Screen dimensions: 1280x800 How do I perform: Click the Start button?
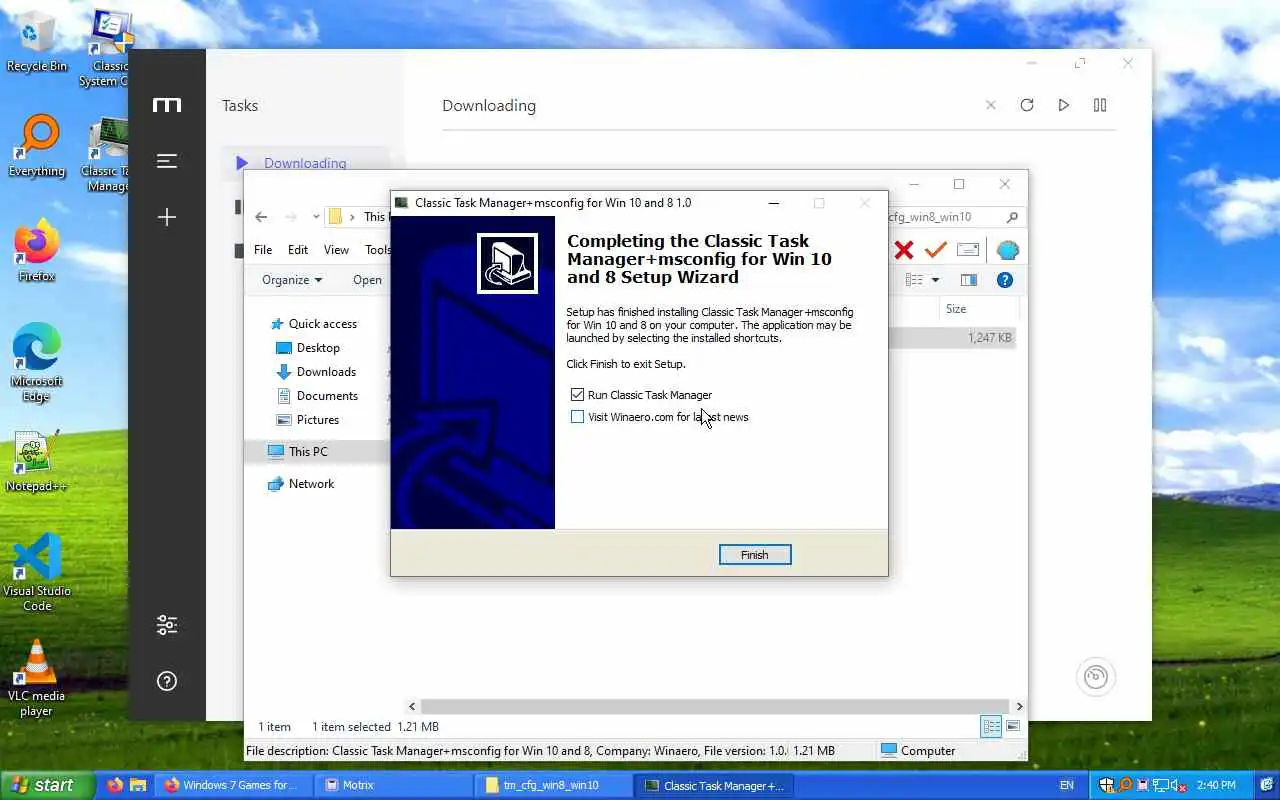point(47,785)
